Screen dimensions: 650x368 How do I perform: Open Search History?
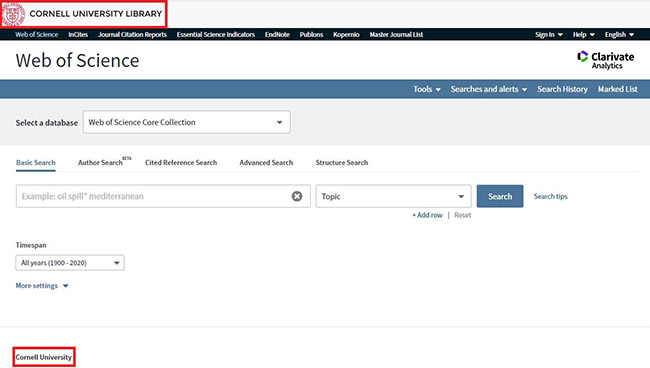coord(562,89)
